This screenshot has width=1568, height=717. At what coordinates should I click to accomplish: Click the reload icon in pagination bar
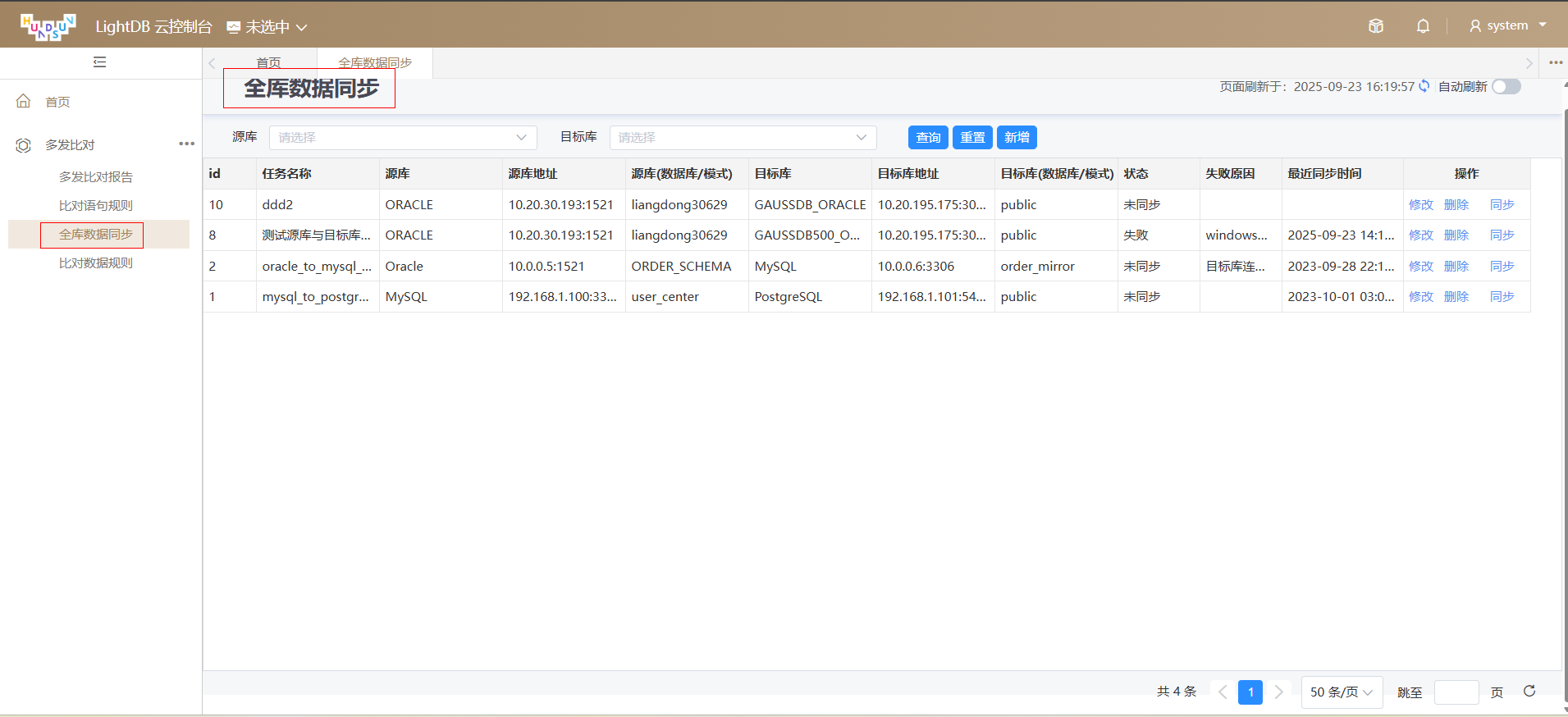1529,692
